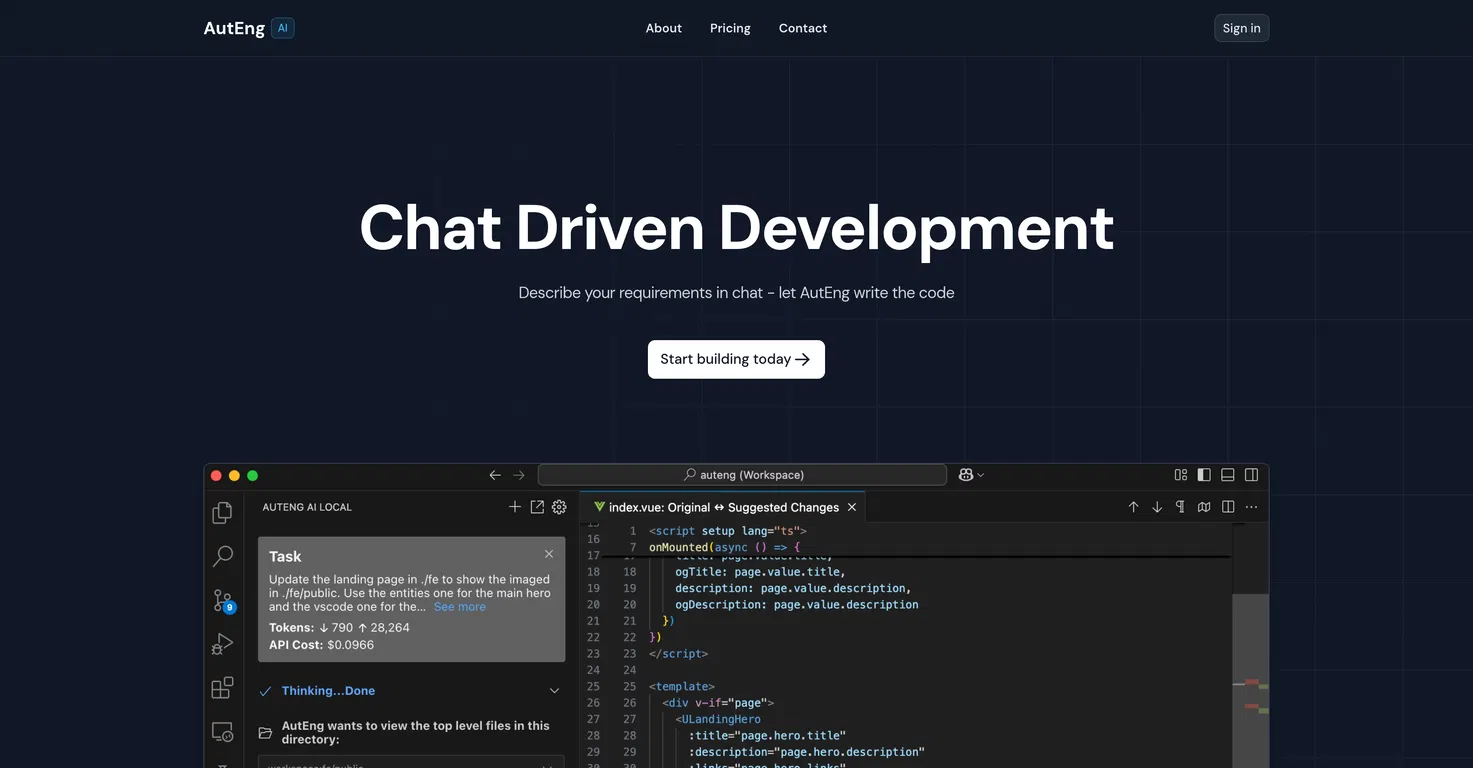Select the index.vue Suggested Changes tab

724,507
